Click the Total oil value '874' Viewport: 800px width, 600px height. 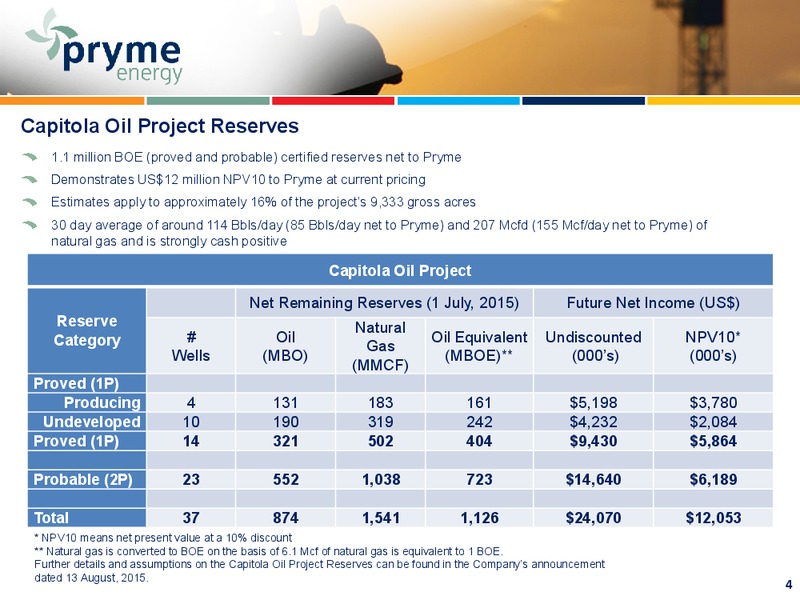(x=285, y=518)
